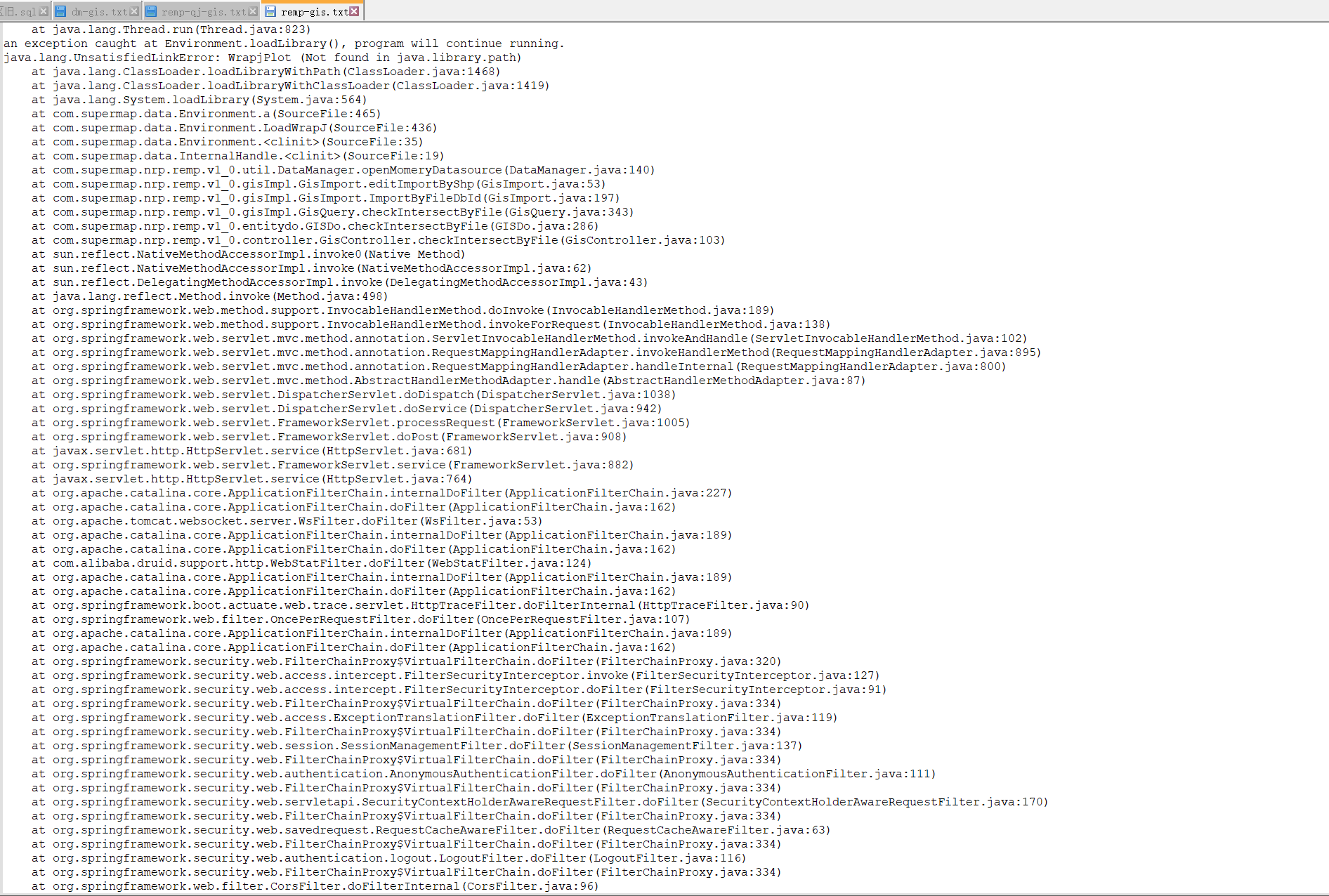Click the 'HttpTraceFilter.doFilterInternal' line
Screen dimensions: 1329x896
click(421, 605)
